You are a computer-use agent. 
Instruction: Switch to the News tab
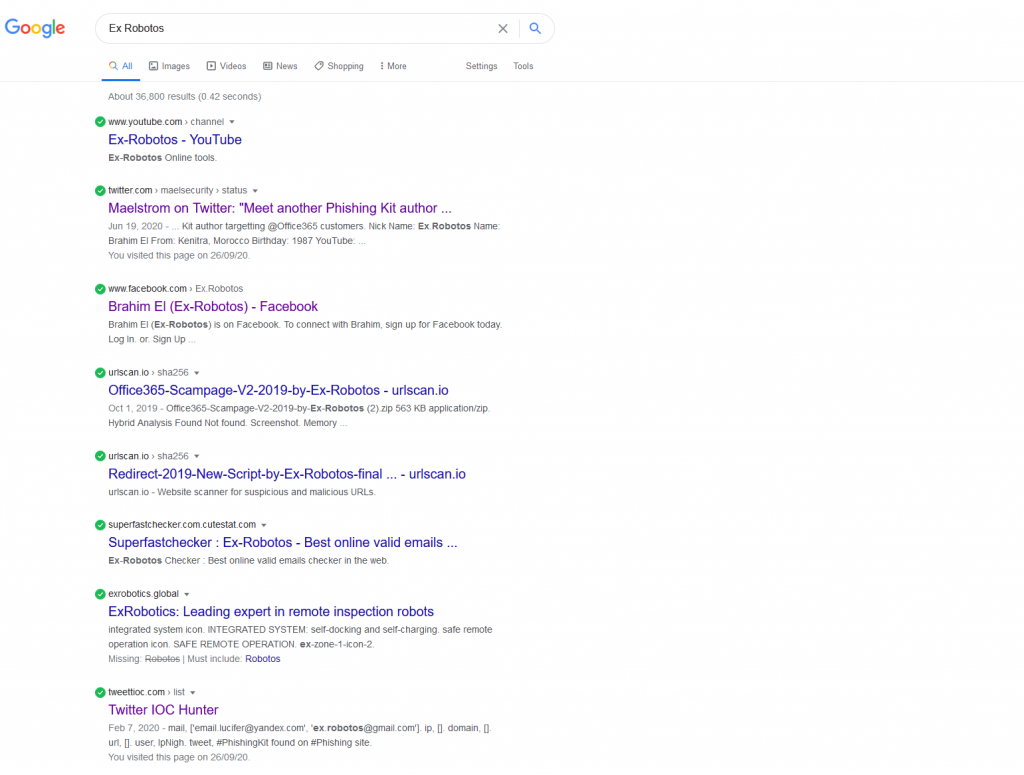tap(280, 66)
